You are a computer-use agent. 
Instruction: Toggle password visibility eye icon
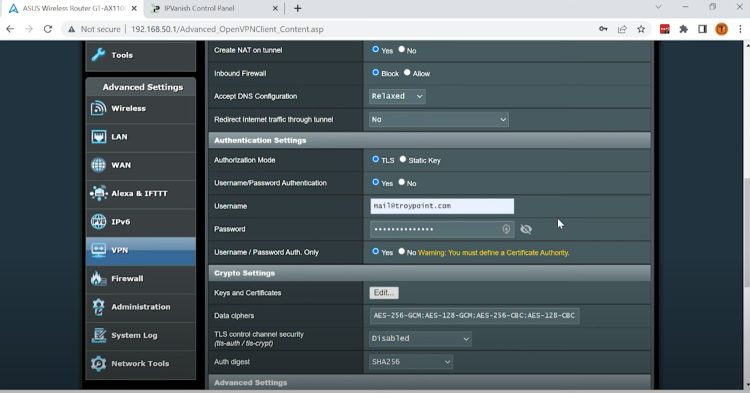[526, 229]
